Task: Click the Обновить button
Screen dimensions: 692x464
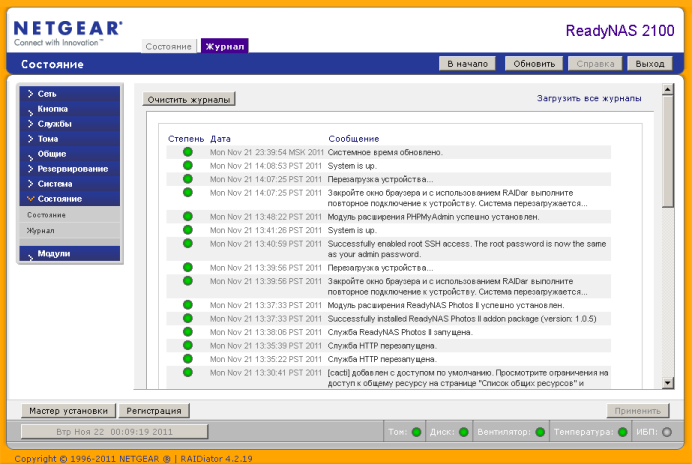Action: pyautogui.click(x=534, y=64)
